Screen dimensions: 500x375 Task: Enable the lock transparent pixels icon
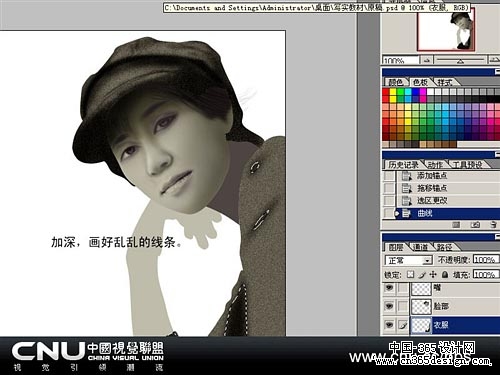click(410, 274)
